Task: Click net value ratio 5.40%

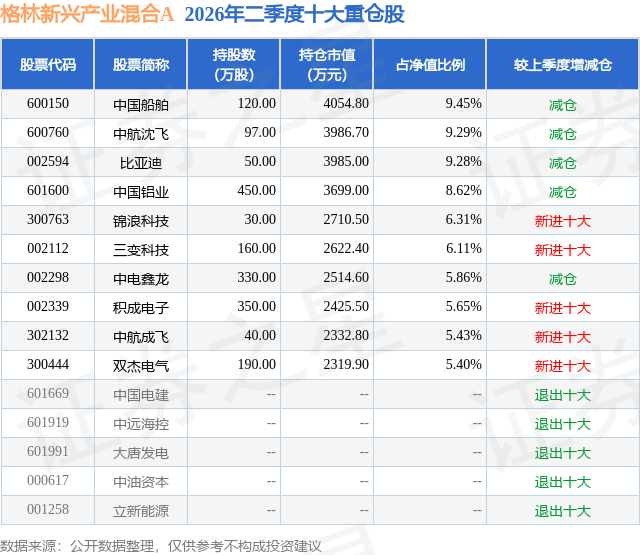Action: point(463,364)
